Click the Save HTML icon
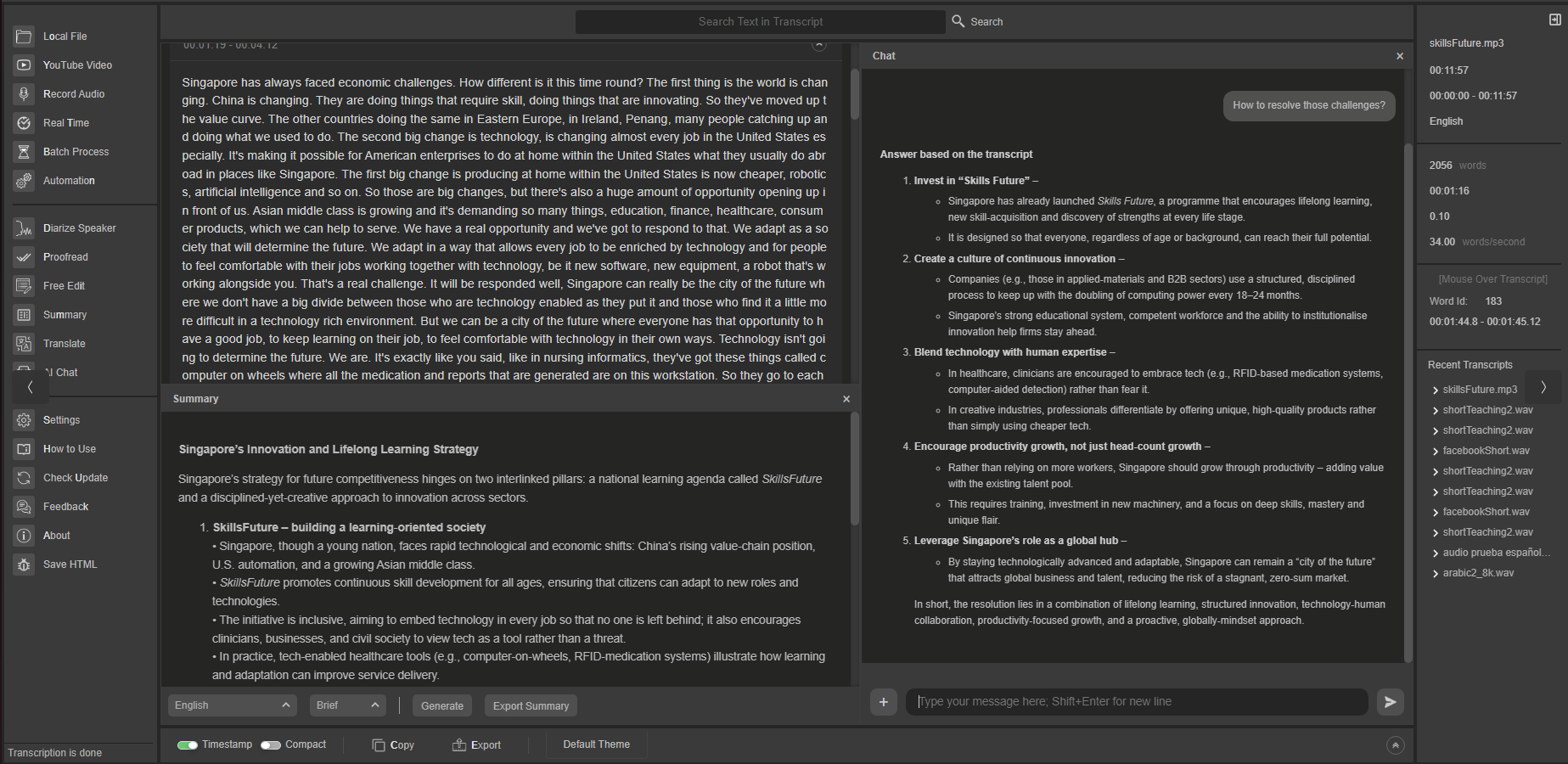This screenshot has height=764, width=1568. click(x=24, y=565)
